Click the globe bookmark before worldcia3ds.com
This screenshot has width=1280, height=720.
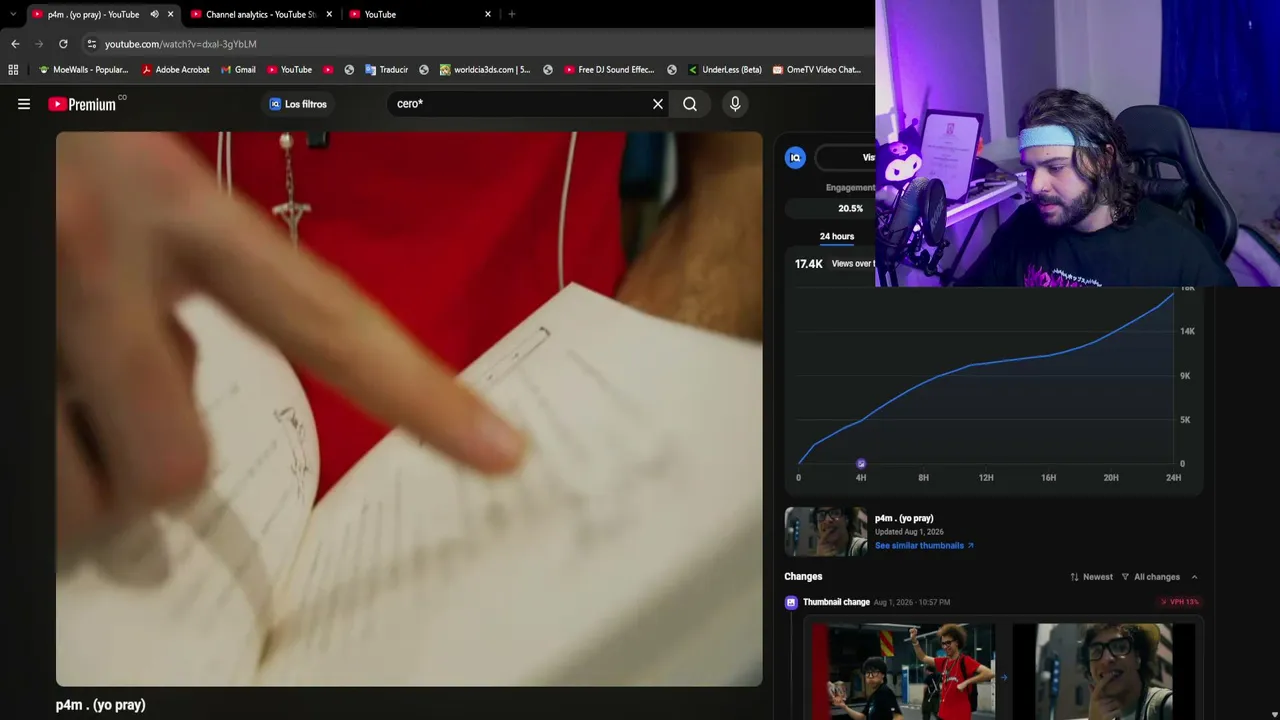tap(424, 70)
